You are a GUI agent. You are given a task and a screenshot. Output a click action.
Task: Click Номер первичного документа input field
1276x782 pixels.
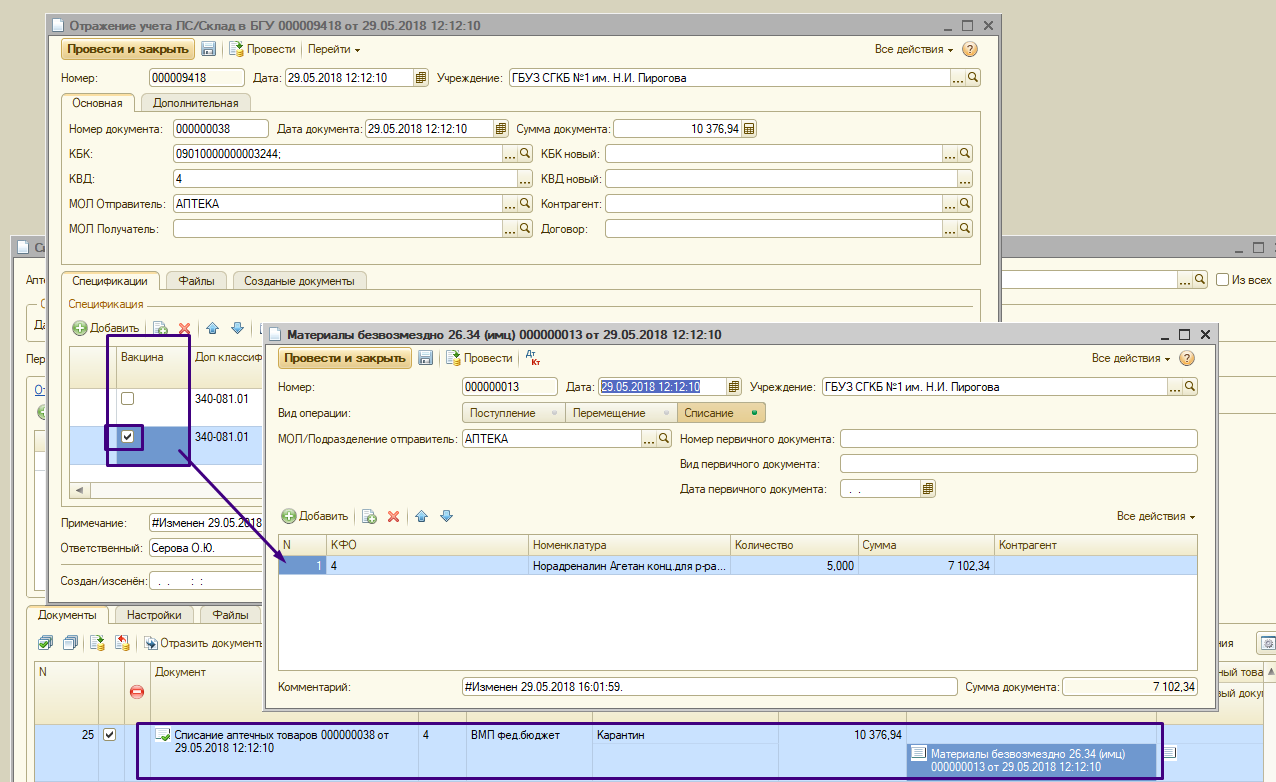pos(1018,438)
